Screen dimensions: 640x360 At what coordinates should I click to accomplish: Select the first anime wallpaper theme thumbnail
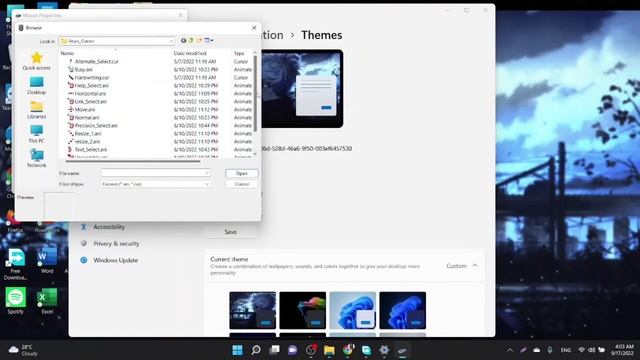[x=253, y=310]
